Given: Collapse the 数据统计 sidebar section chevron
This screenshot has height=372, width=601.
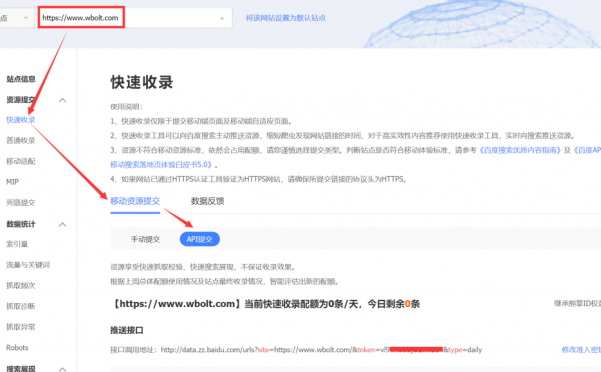Looking at the screenshot, I should pos(62,224).
